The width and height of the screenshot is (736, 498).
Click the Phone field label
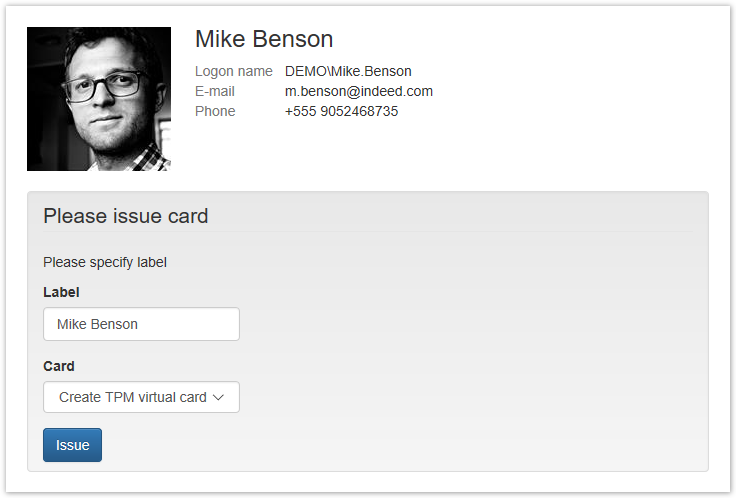coord(215,111)
